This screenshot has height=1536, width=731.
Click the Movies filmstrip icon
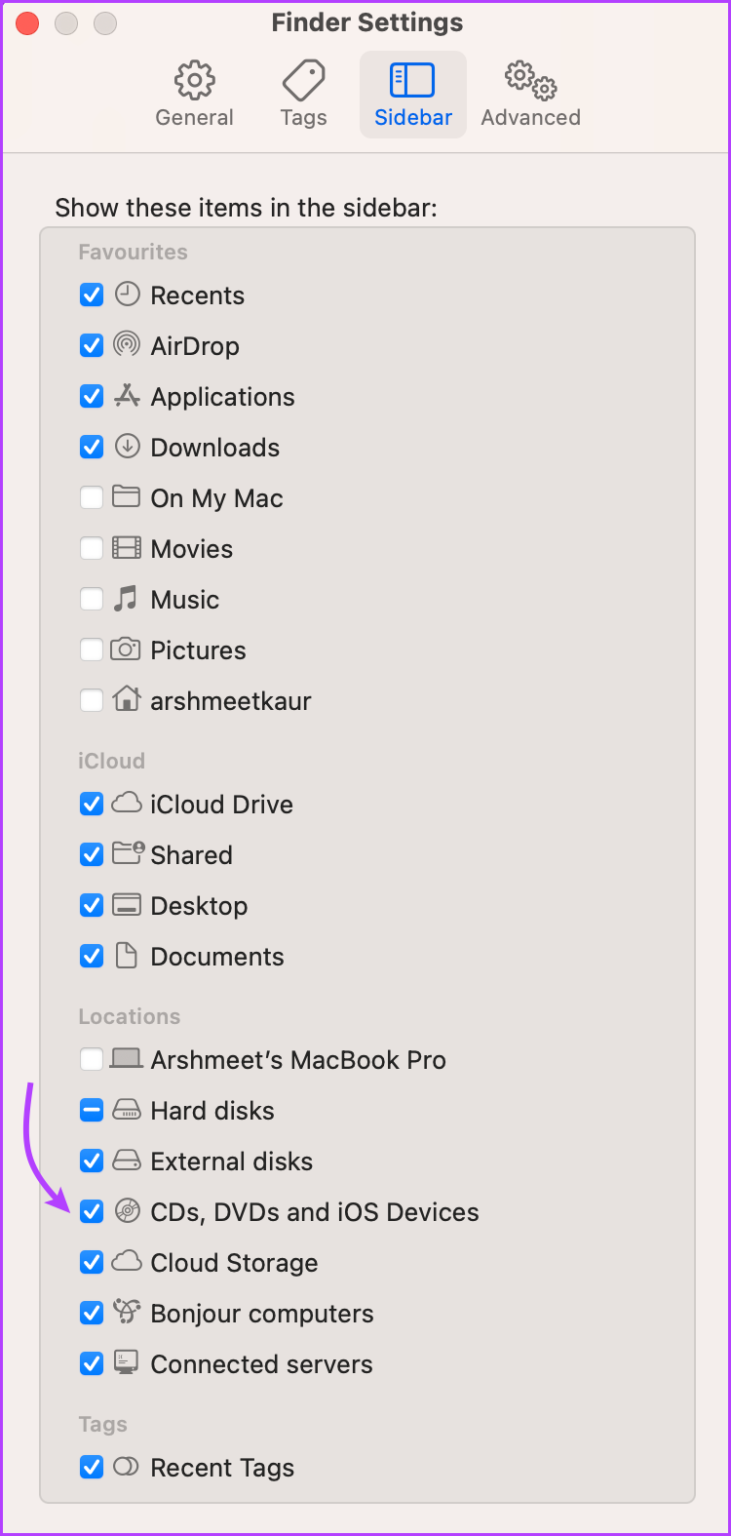[127, 548]
